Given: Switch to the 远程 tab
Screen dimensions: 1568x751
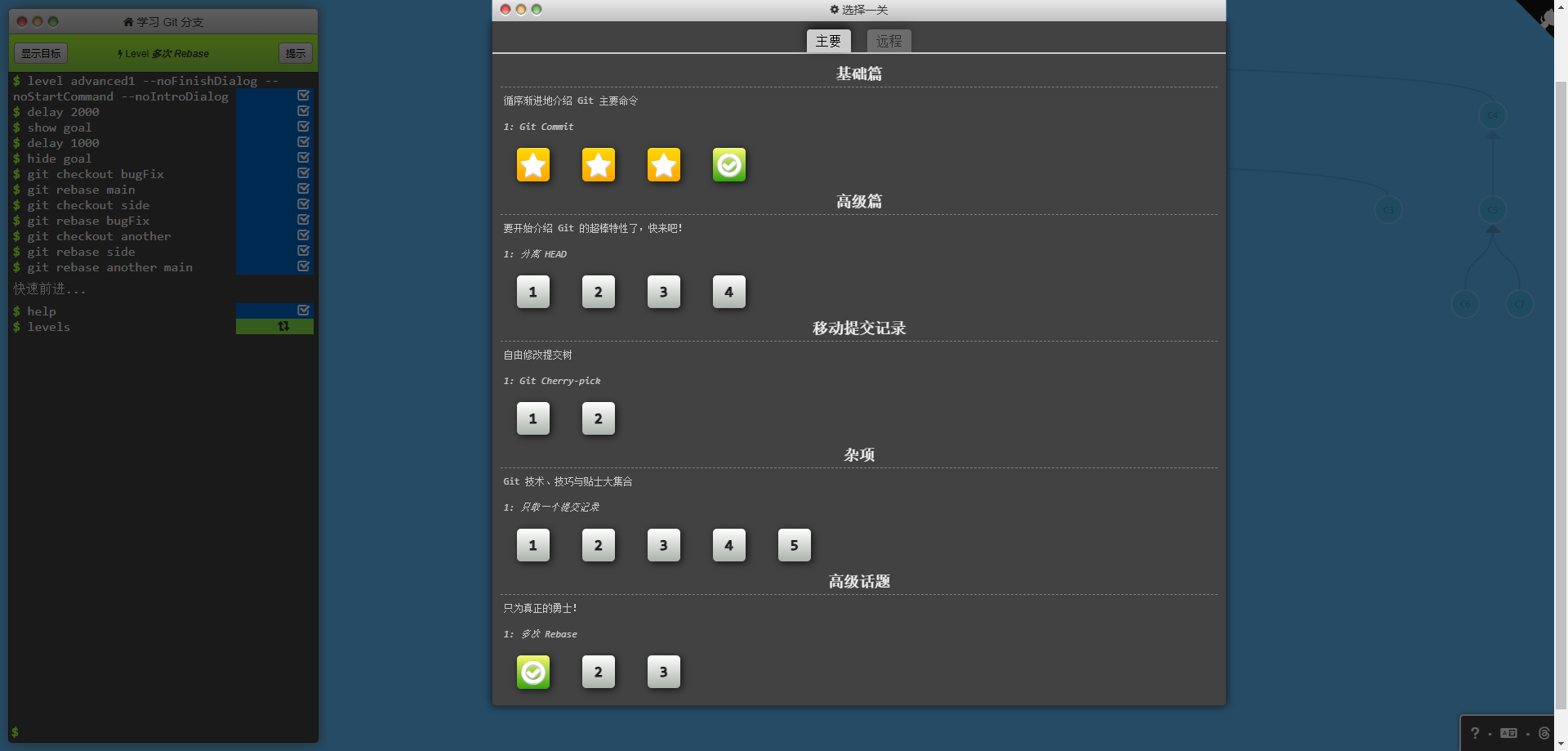Looking at the screenshot, I should (x=889, y=41).
